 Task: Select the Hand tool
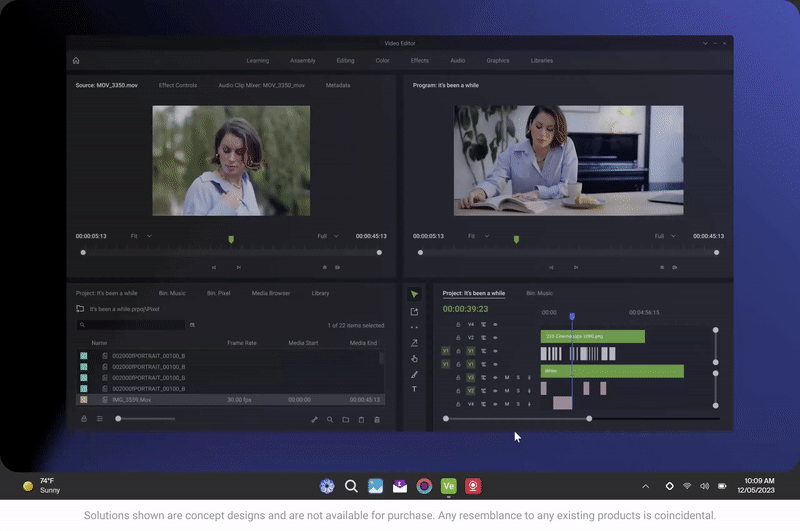pos(414,359)
